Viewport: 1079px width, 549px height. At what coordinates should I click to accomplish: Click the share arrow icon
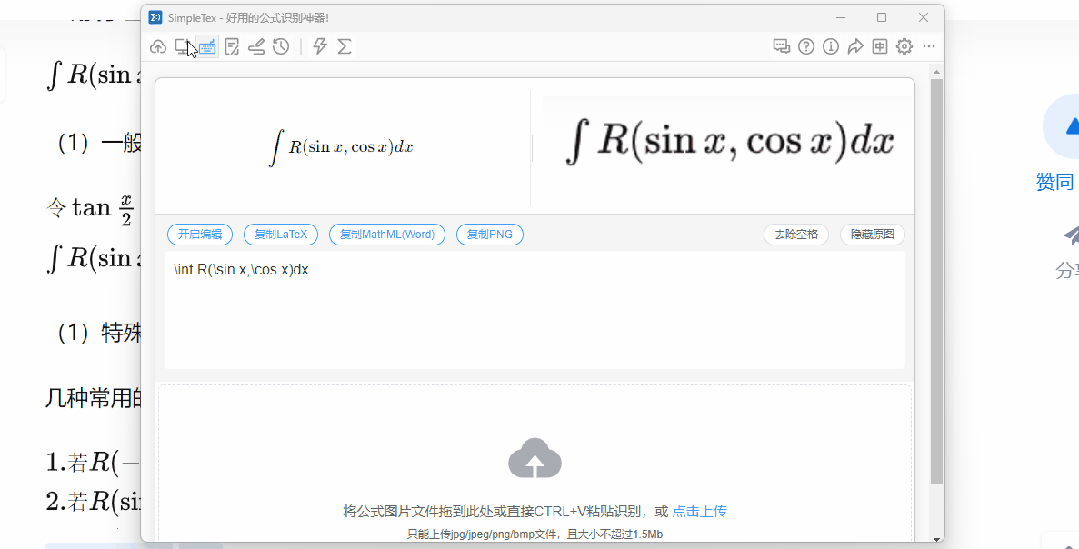click(855, 47)
